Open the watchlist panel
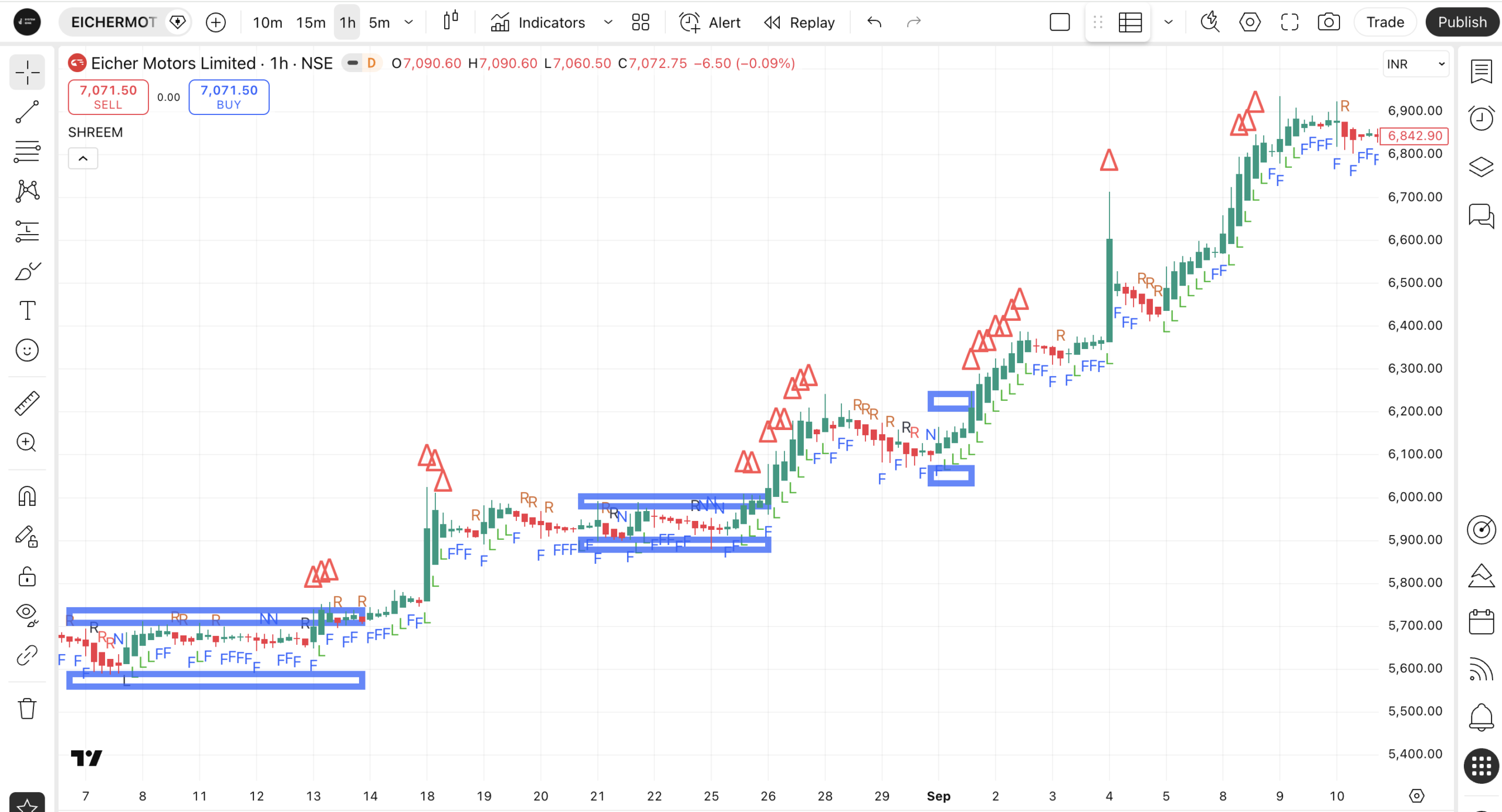This screenshot has width=1502, height=812. click(x=1481, y=72)
